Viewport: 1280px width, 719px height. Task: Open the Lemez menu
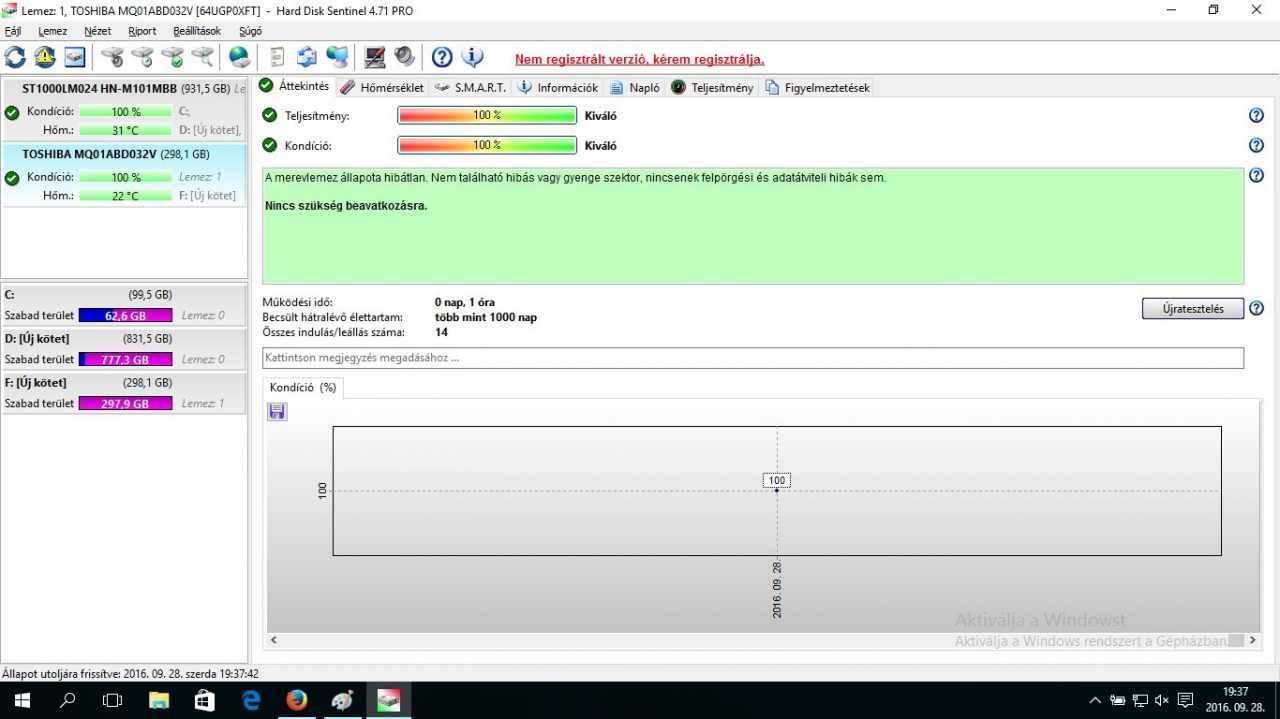(53, 31)
